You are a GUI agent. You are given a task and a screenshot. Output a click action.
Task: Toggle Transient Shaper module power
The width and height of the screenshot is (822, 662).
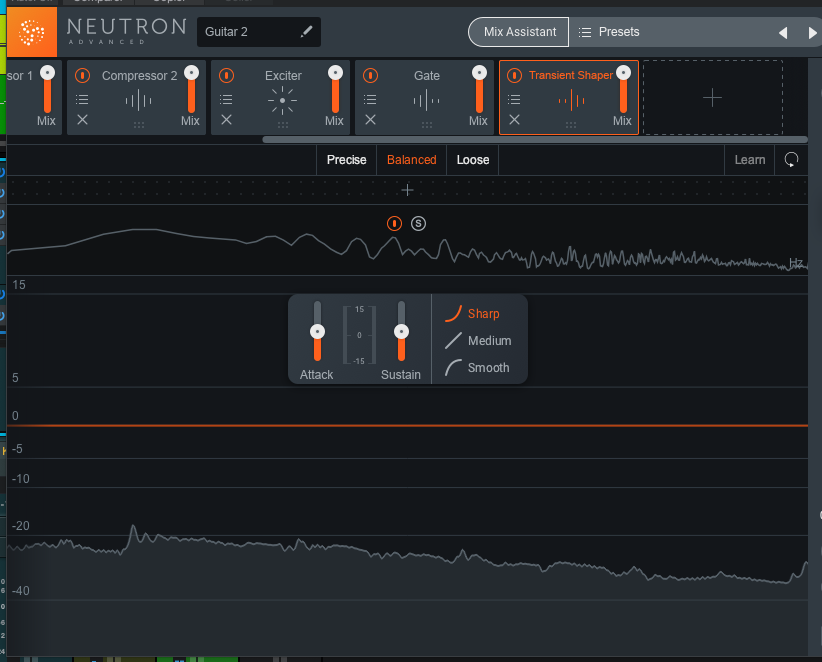(x=514, y=75)
